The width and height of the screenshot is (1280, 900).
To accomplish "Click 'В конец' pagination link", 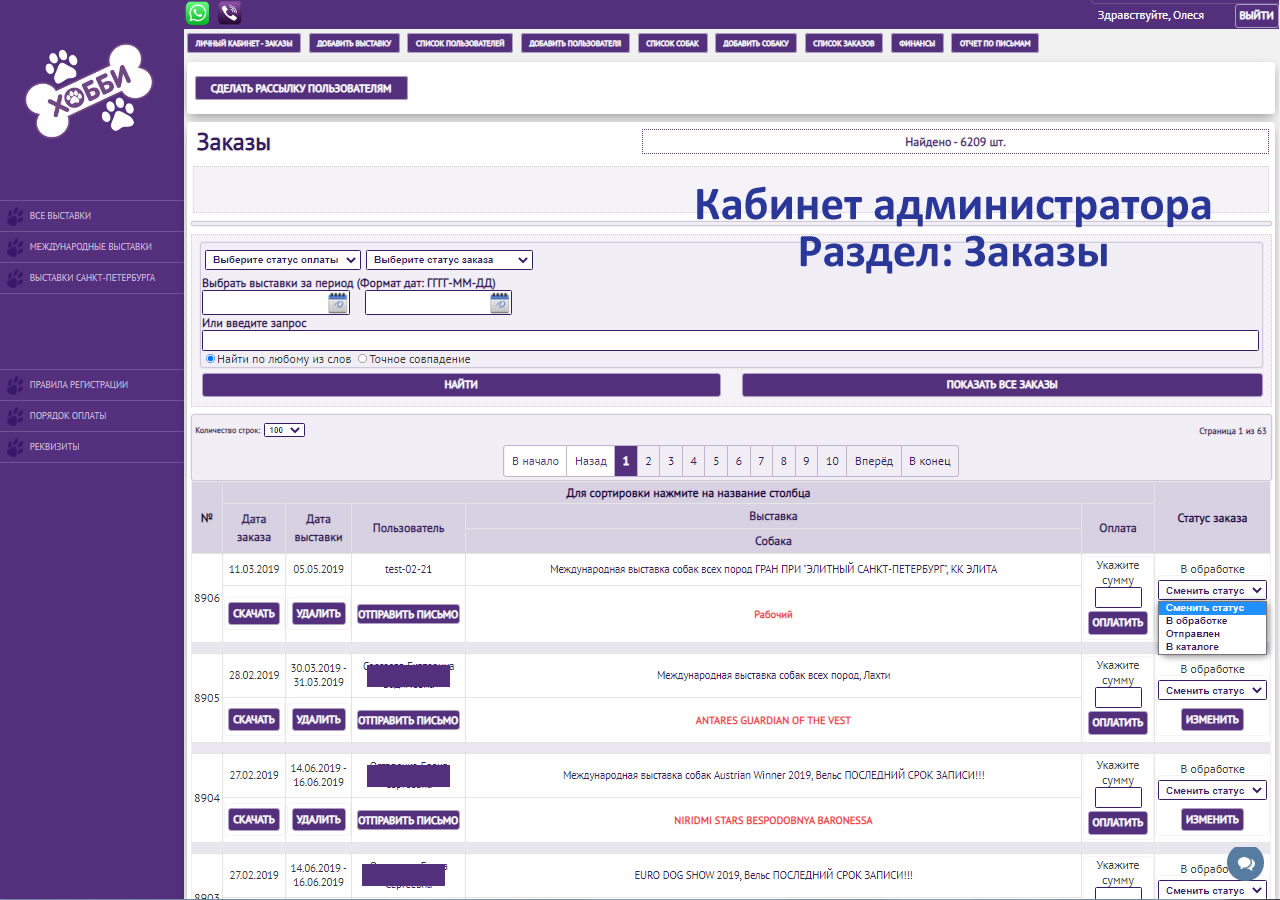I will click(929, 461).
